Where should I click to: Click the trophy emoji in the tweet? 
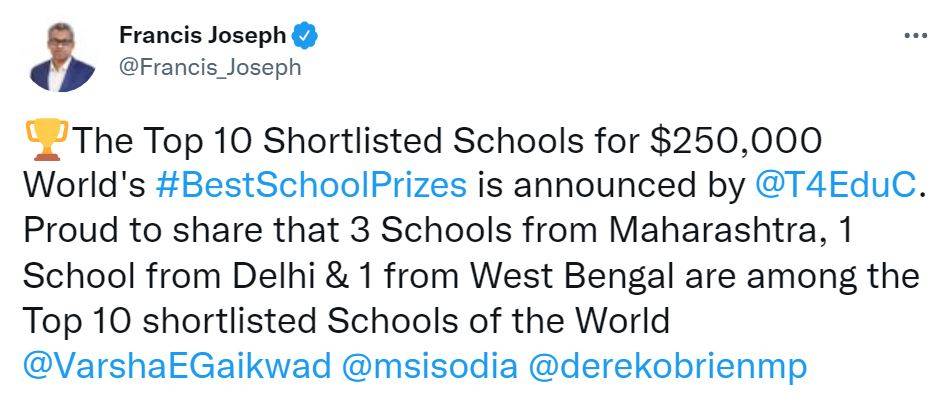click(x=44, y=138)
